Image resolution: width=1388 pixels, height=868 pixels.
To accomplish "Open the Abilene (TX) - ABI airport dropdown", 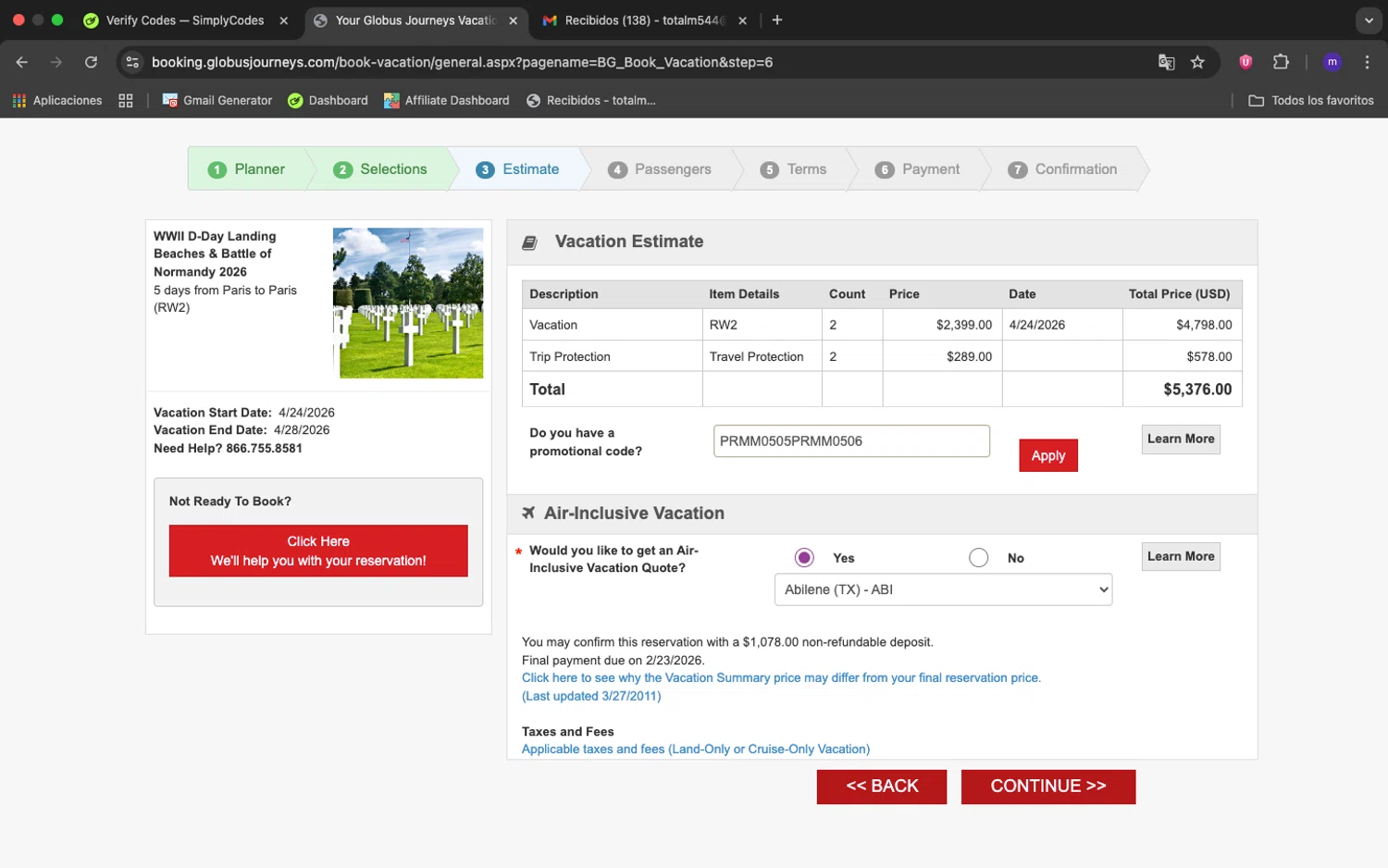I will (x=943, y=589).
